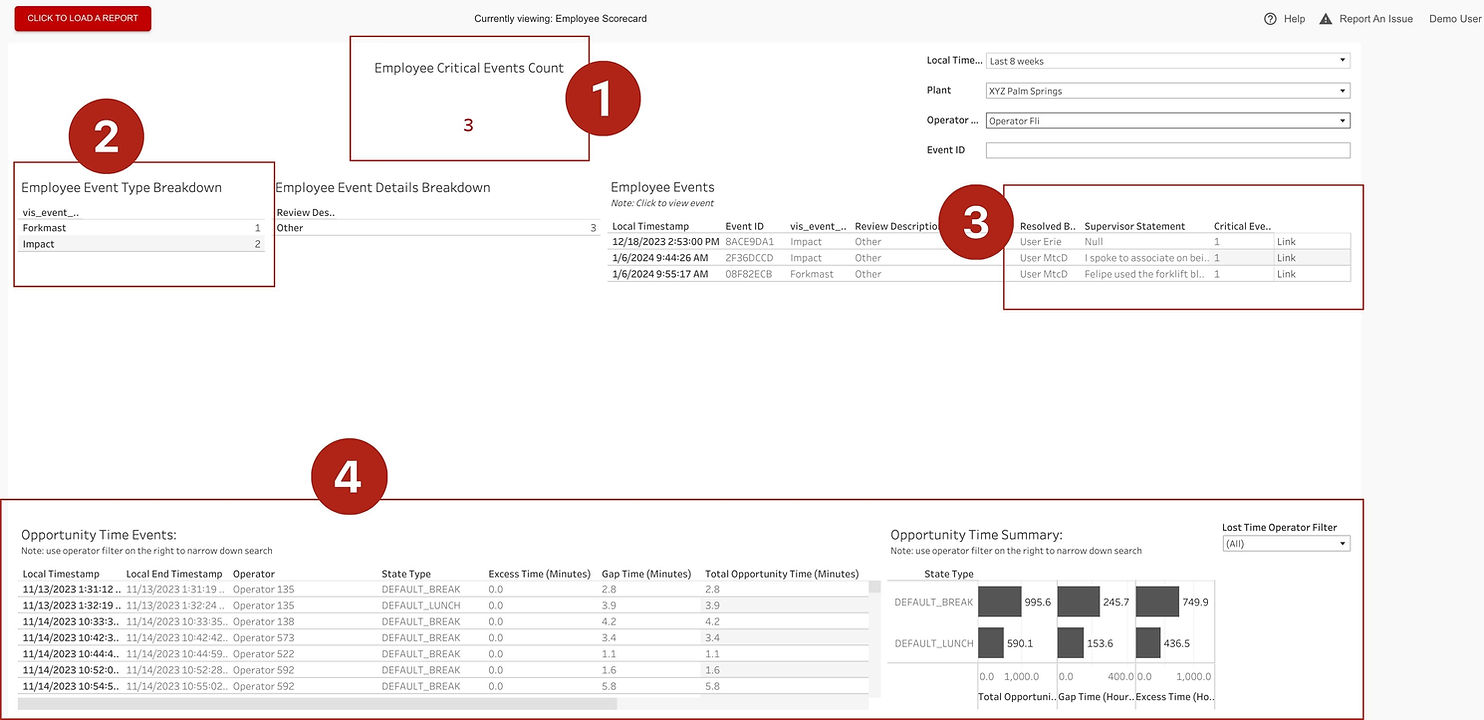The height and width of the screenshot is (720, 1484).
Task: Expand the Last 8 weeks time filter
Action: [1165, 60]
